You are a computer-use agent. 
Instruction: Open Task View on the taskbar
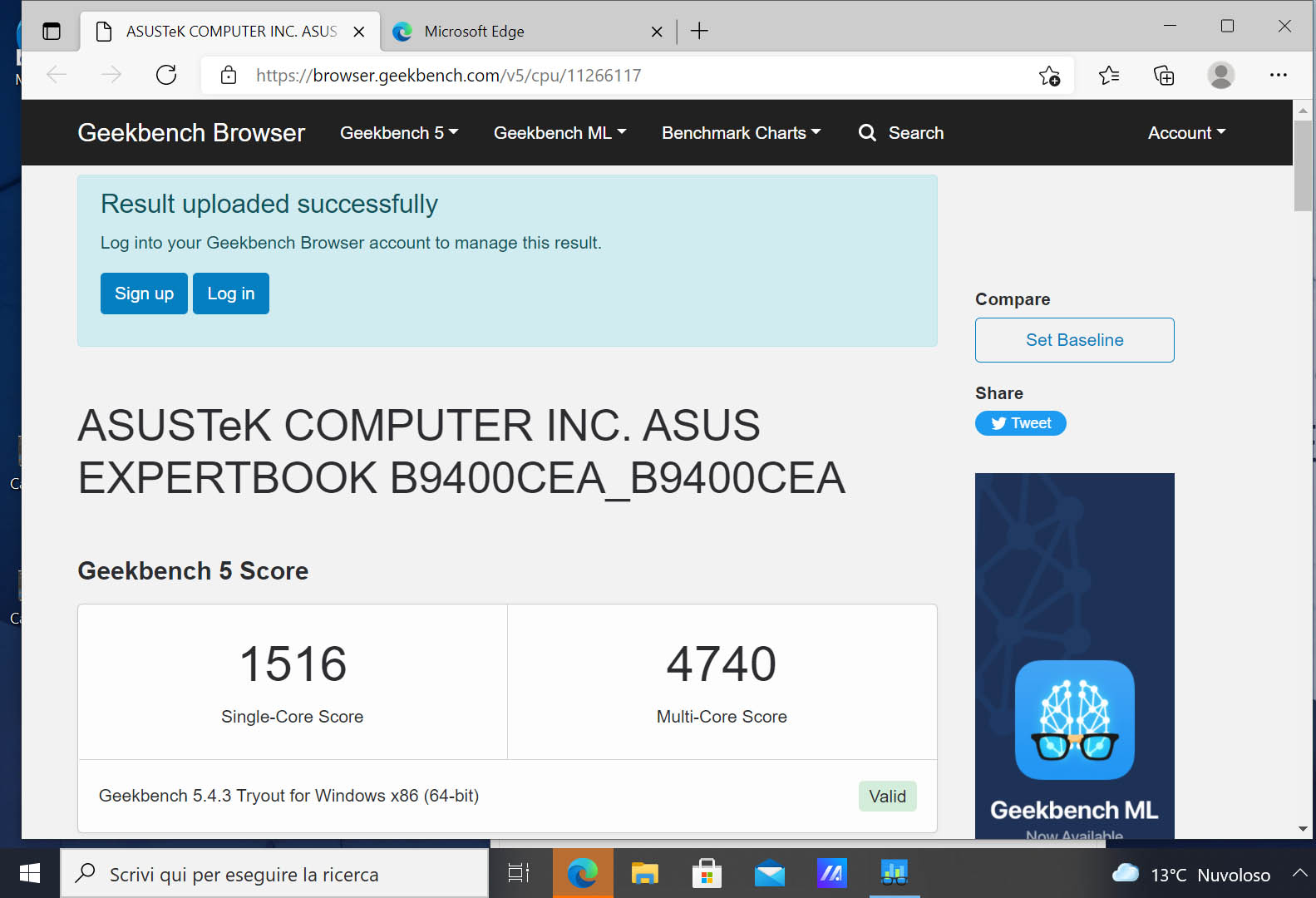point(519,873)
